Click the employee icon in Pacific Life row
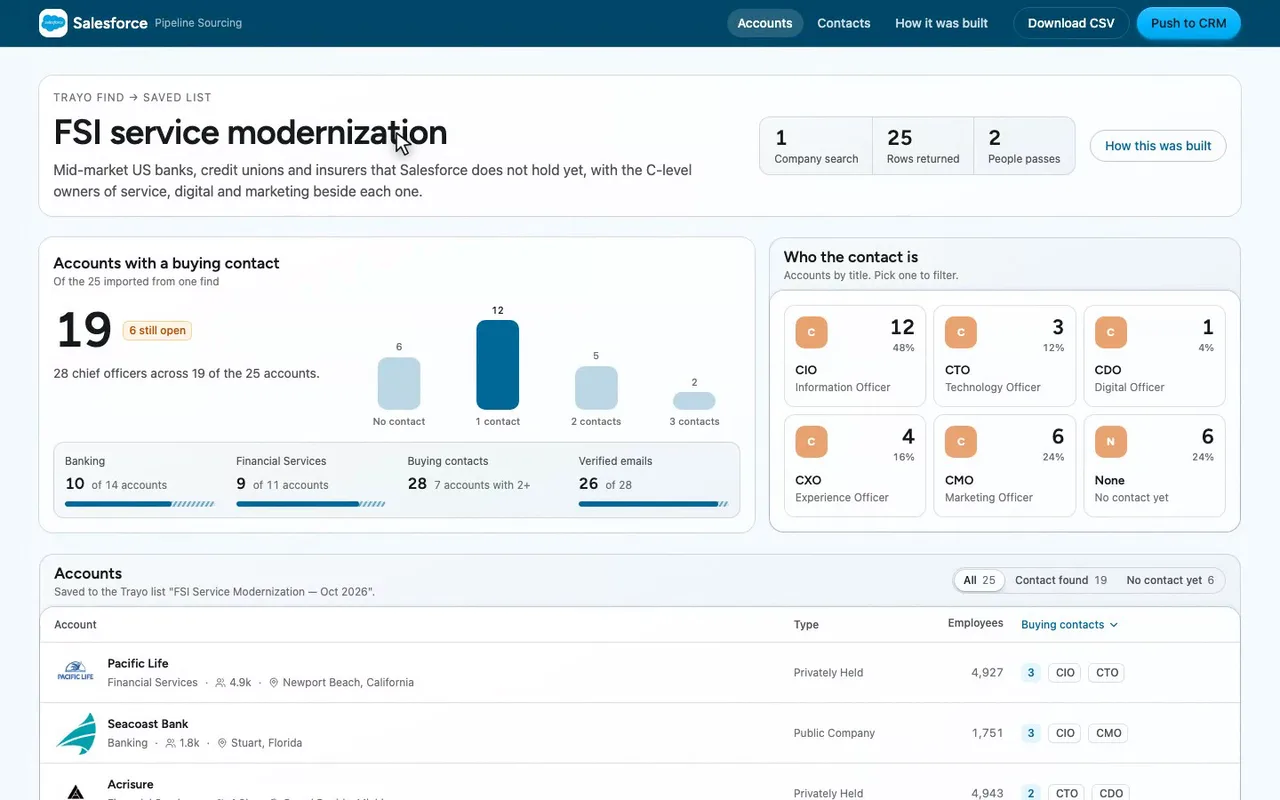This screenshot has width=1280, height=800. click(x=220, y=683)
